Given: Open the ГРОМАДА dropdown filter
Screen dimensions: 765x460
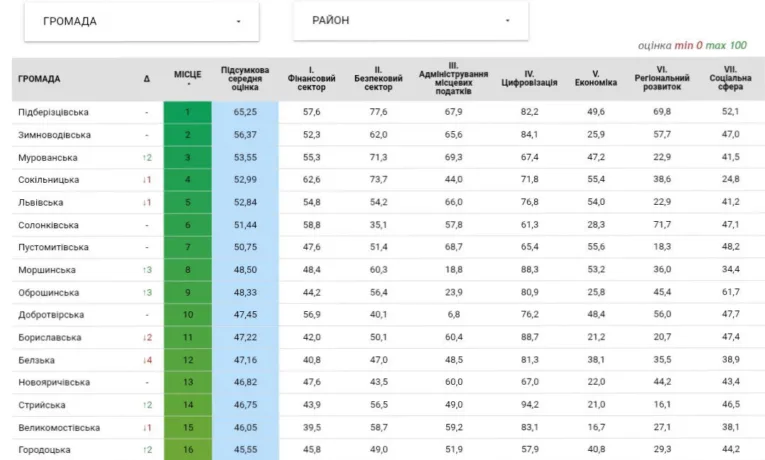Looking at the screenshot, I should [x=141, y=21].
